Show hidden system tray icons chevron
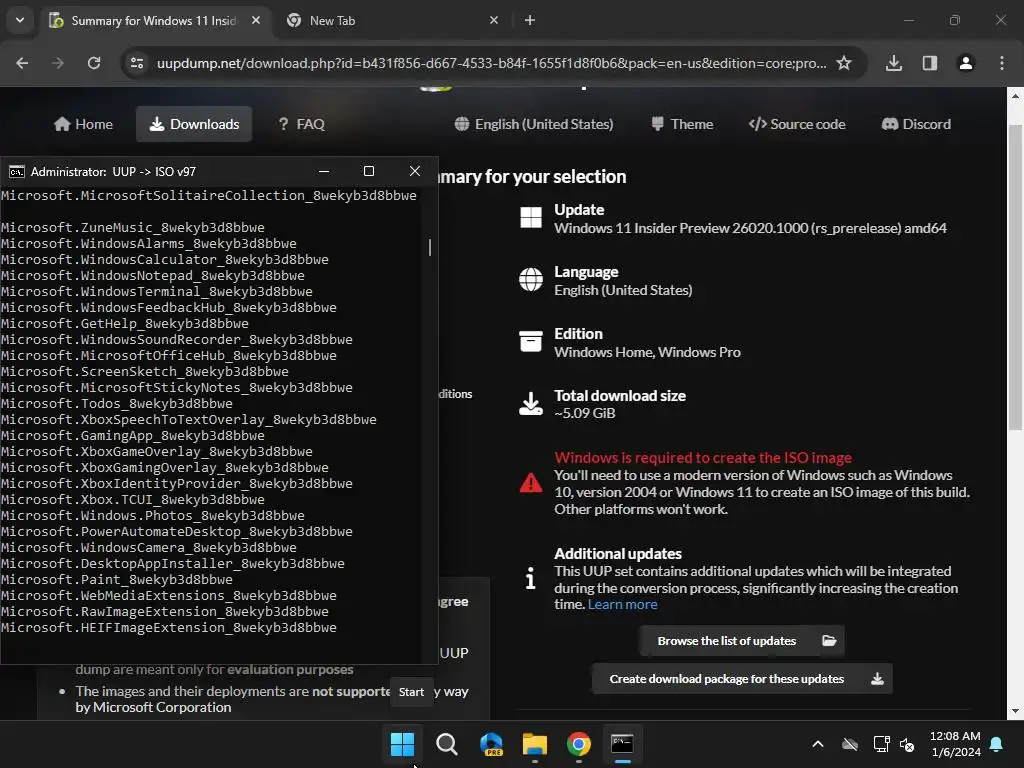The image size is (1024, 768). point(818,744)
